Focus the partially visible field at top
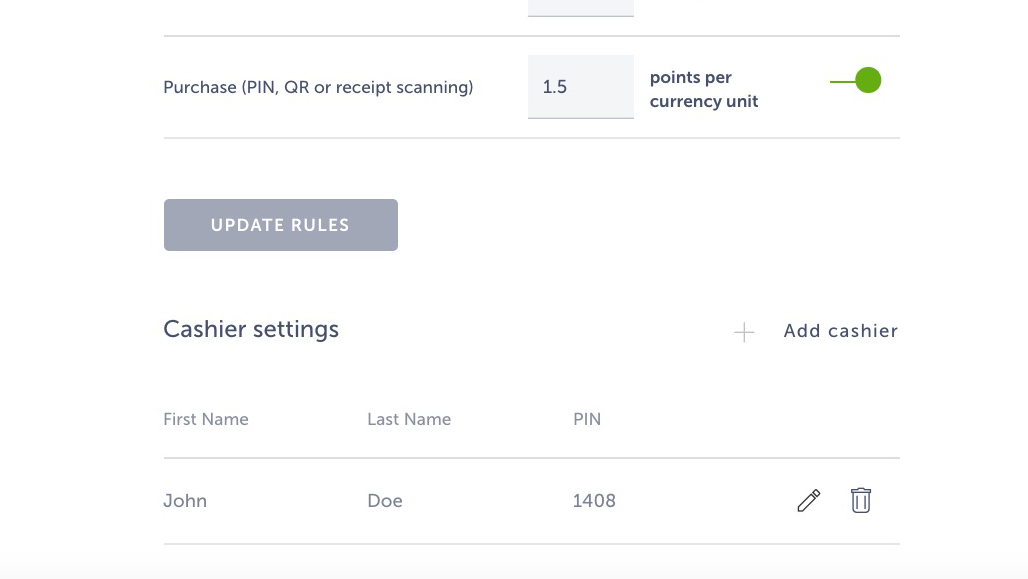This screenshot has width=1028, height=579. point(580,7)
